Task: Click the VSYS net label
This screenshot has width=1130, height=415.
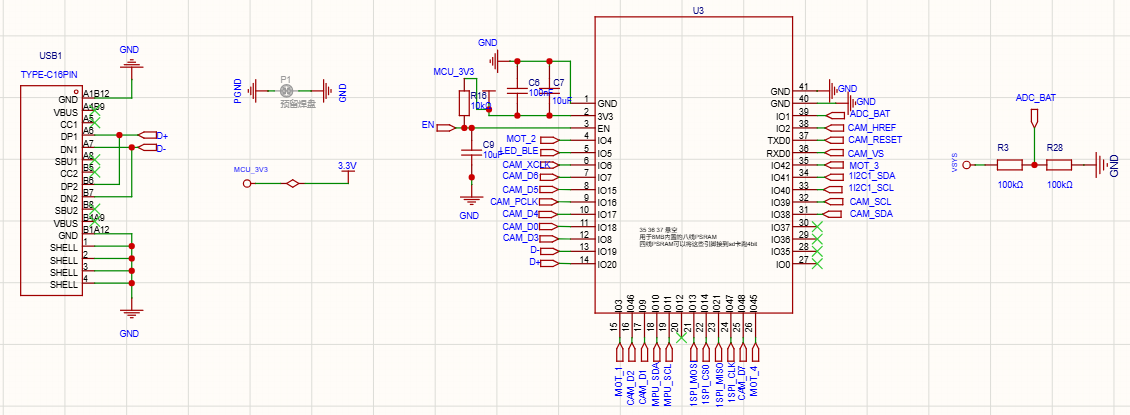Action: [x=955, y=164]
